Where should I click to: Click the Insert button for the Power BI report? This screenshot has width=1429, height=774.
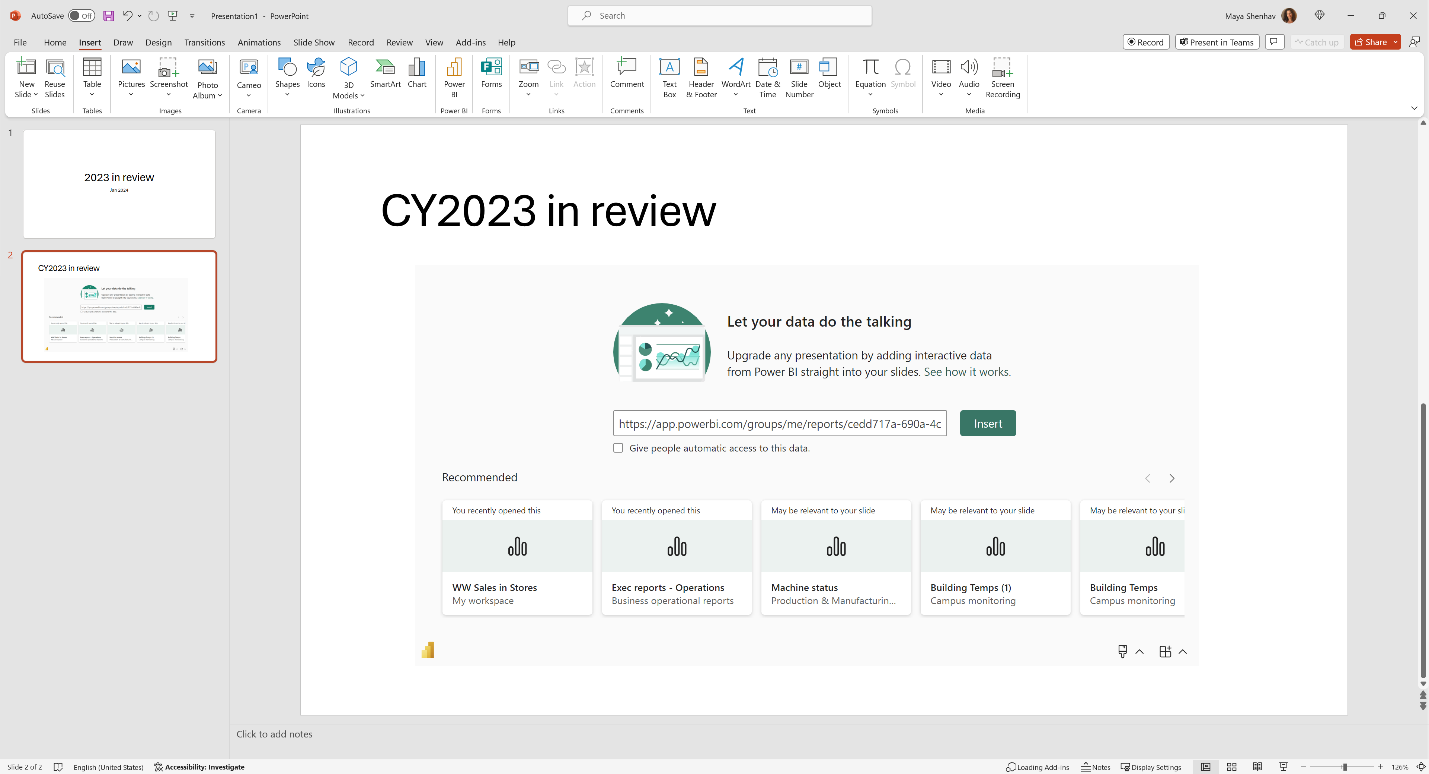point(987,422)
